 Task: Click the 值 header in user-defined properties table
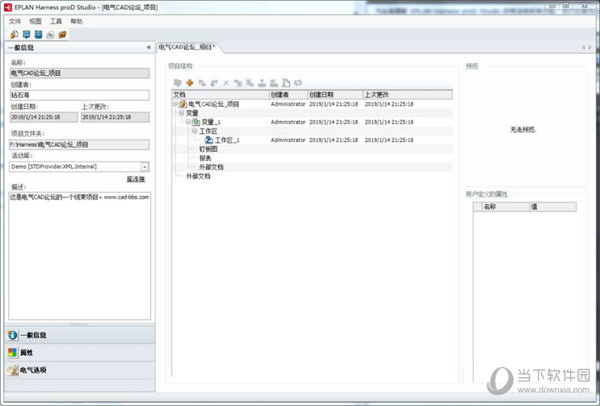click(x=553, y=207)
